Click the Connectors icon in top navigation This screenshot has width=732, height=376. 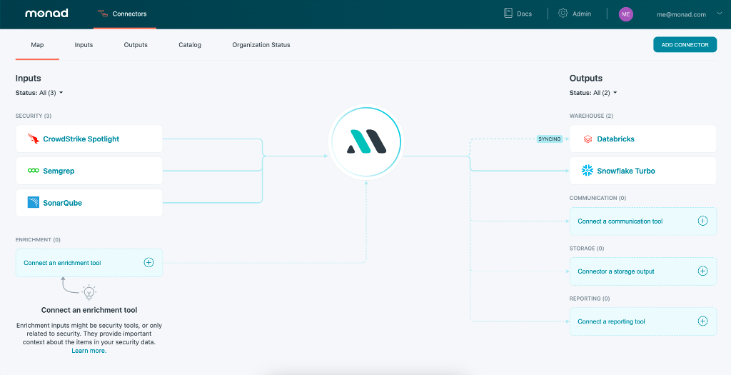click(x=103, y=14)
